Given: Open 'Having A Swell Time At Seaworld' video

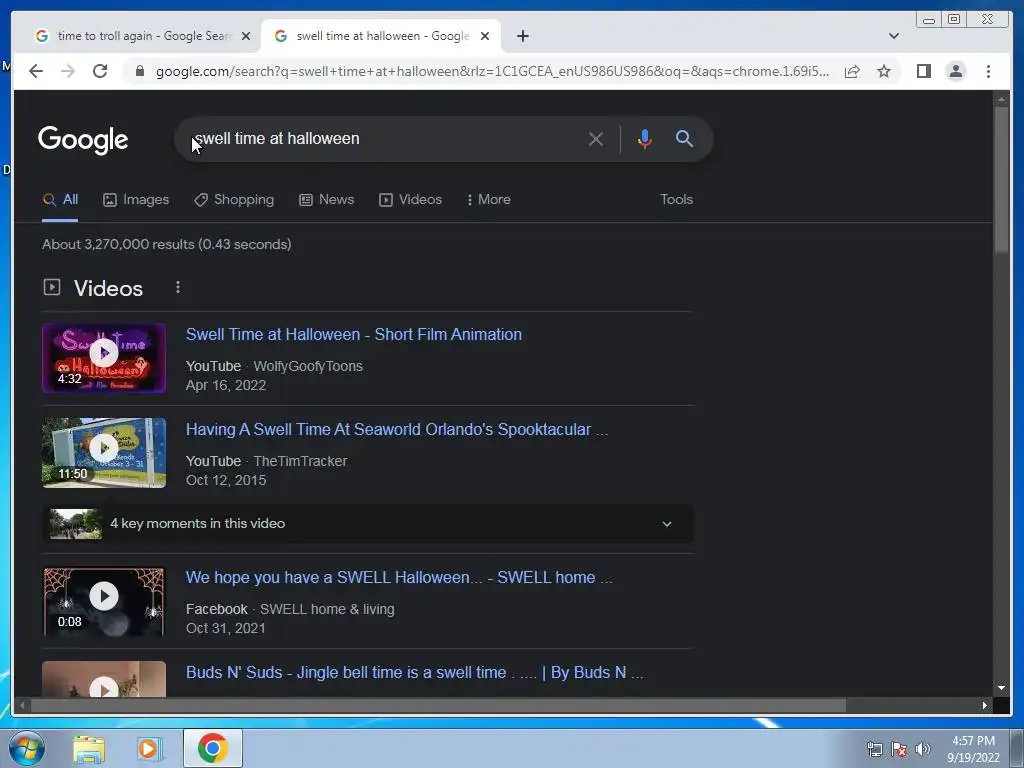Looking at the screenshot, I should pos(396,429).
